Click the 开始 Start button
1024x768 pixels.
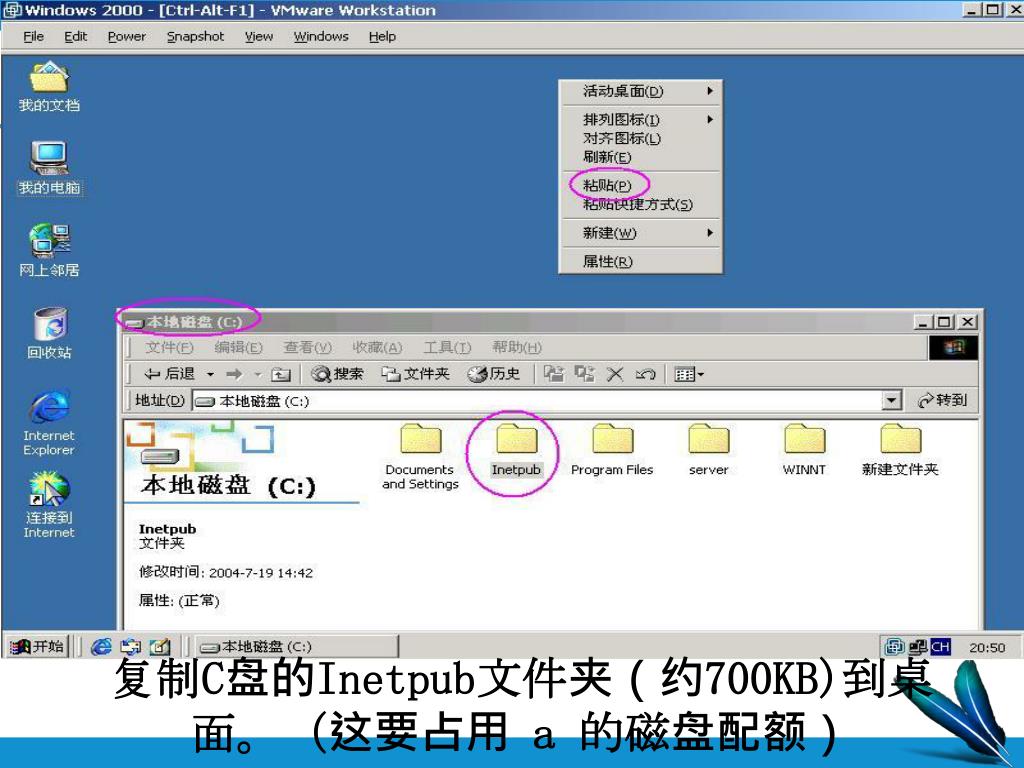37,647
